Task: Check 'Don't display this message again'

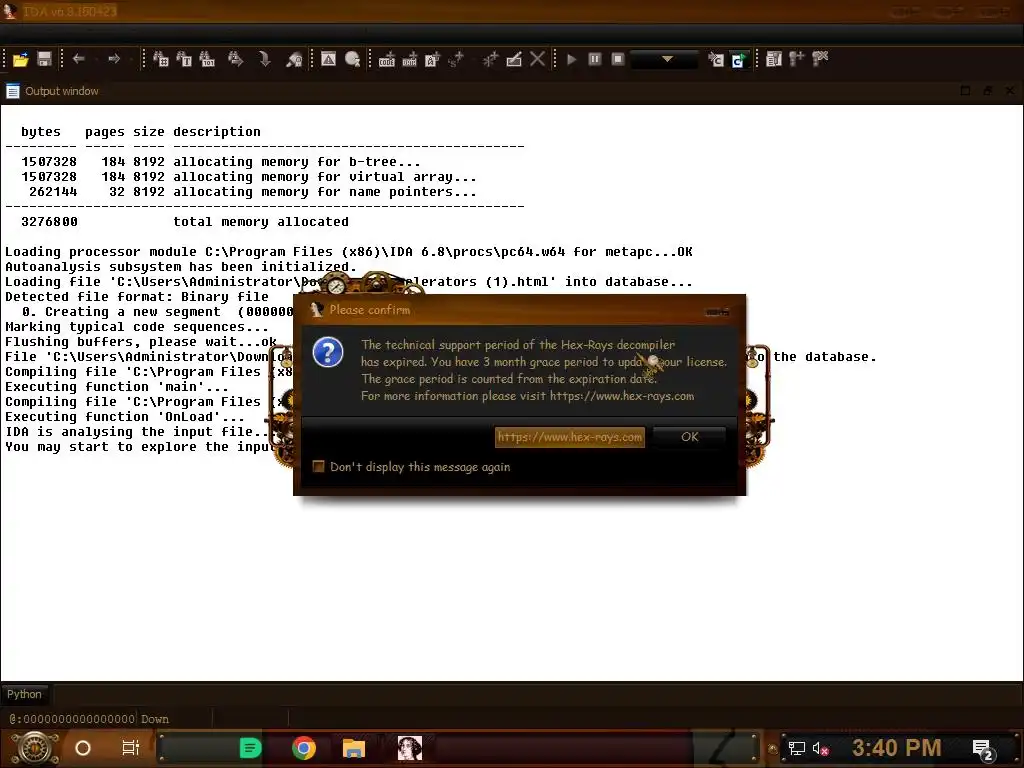Action: tap(319, 466)
